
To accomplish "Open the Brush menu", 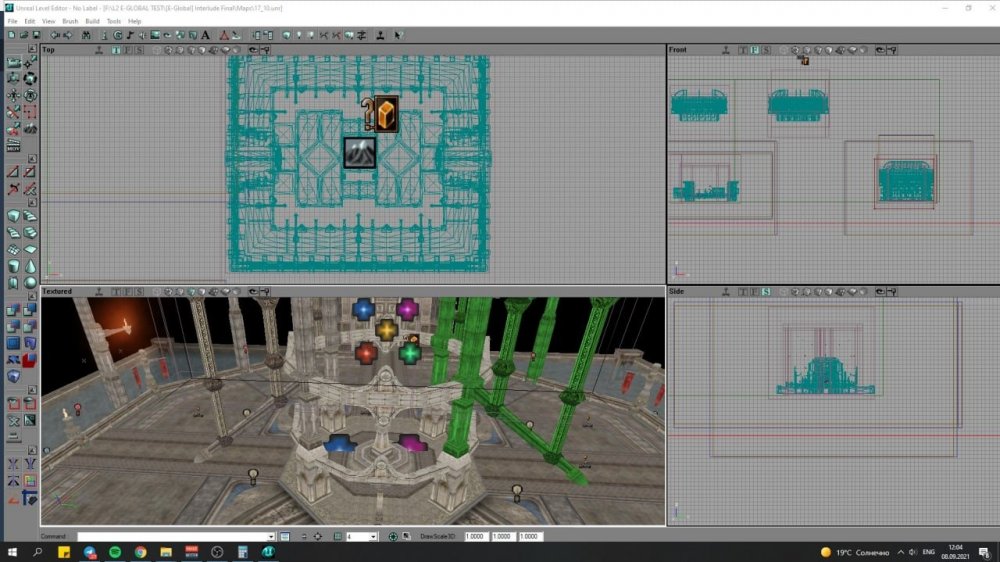I will coord(70,21).
